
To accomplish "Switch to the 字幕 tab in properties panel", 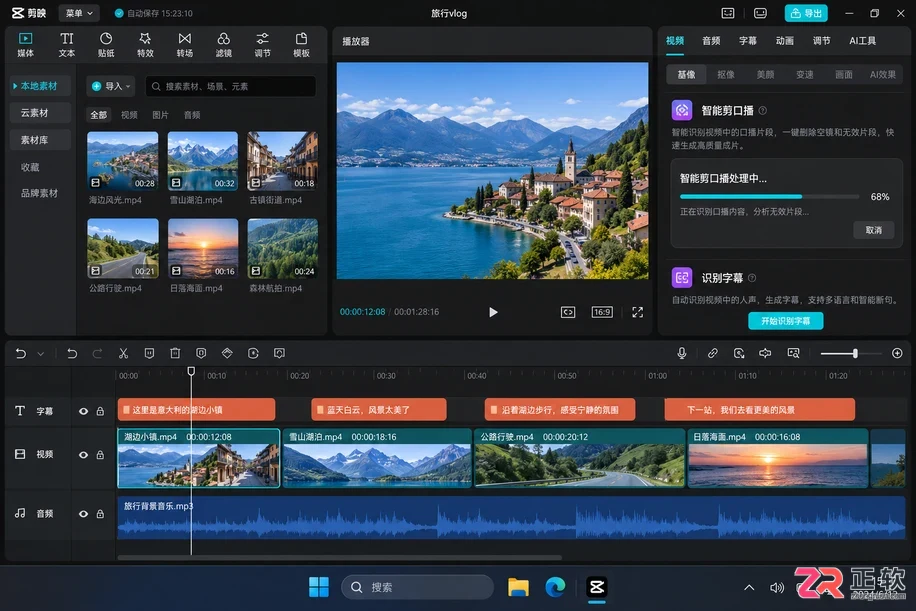I will [x=748, y=40].
